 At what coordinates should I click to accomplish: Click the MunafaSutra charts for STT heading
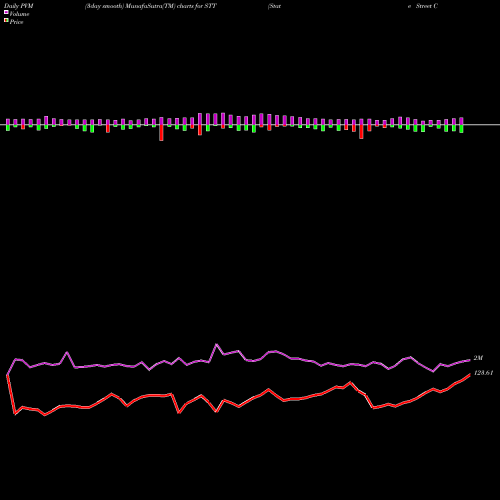pyautogui.click(x=151, y=6)
